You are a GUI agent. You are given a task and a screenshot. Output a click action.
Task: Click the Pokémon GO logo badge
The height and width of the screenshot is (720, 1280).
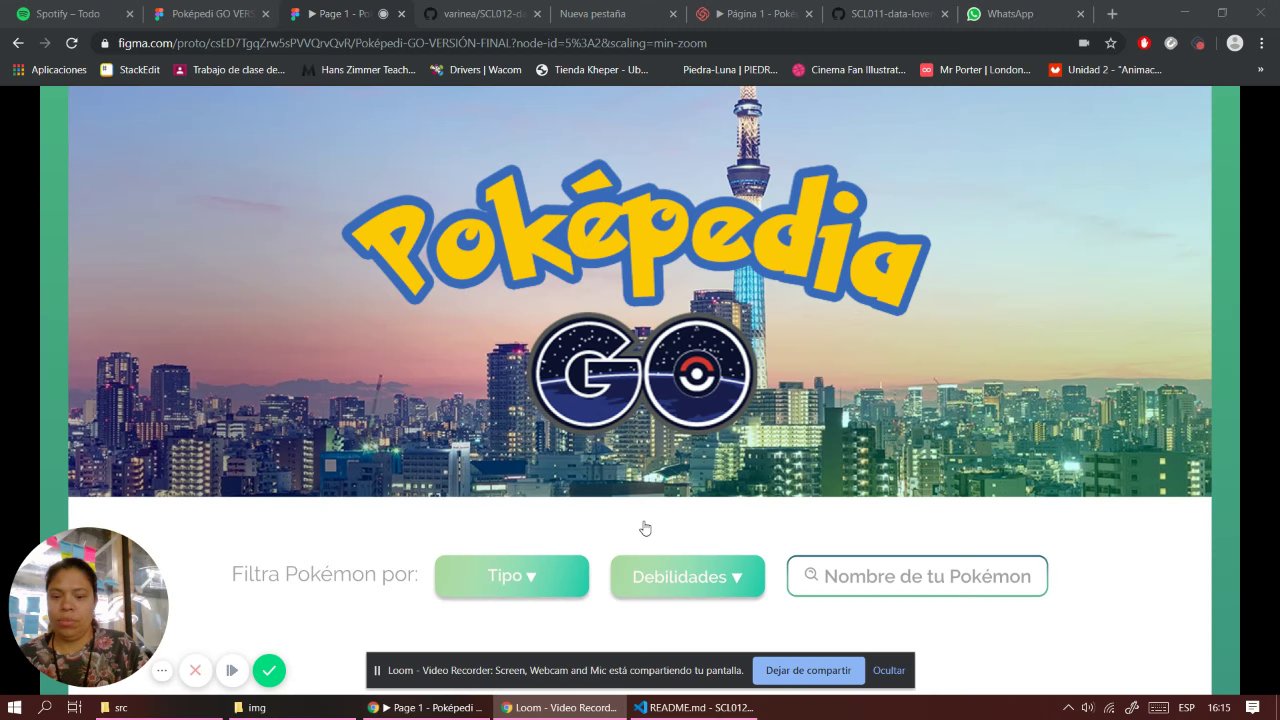click(x=640, y=371)
